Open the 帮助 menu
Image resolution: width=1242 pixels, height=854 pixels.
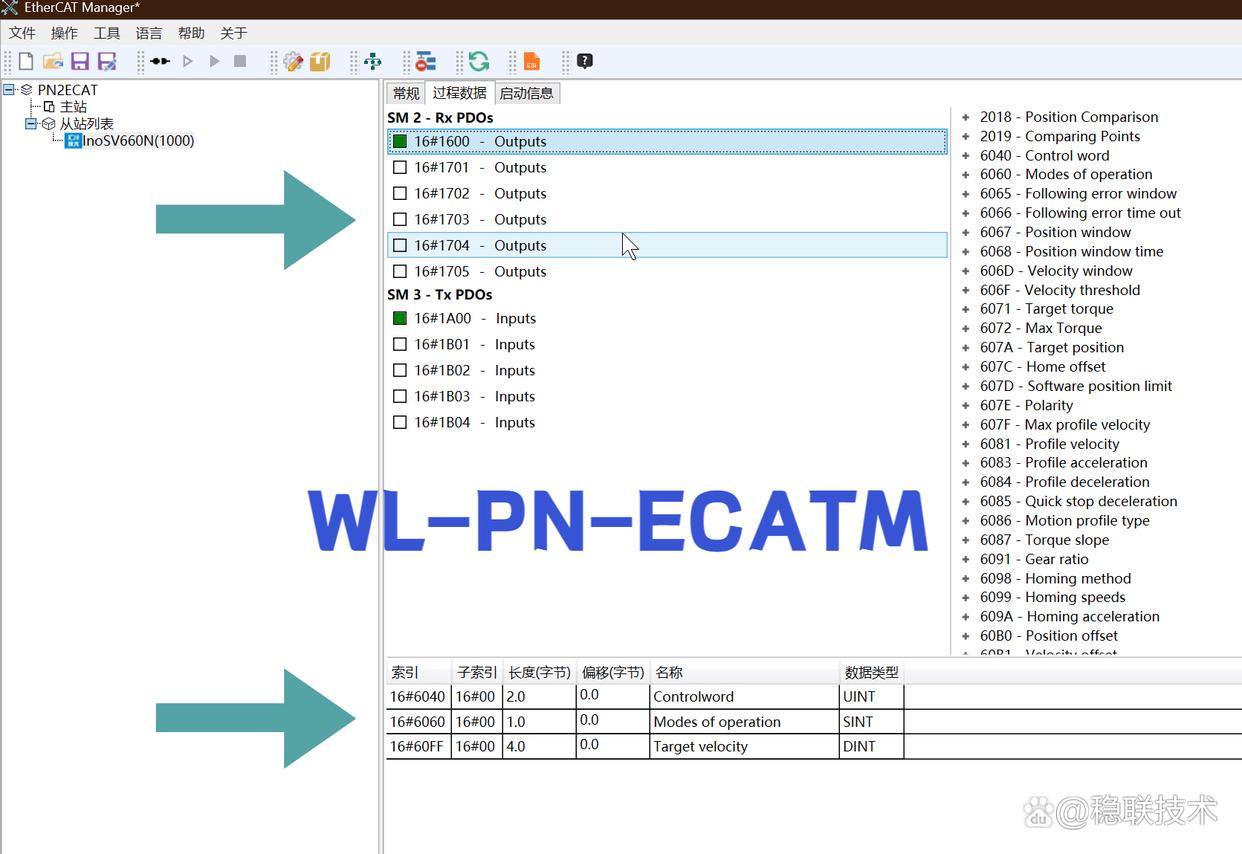pos(191,33)
